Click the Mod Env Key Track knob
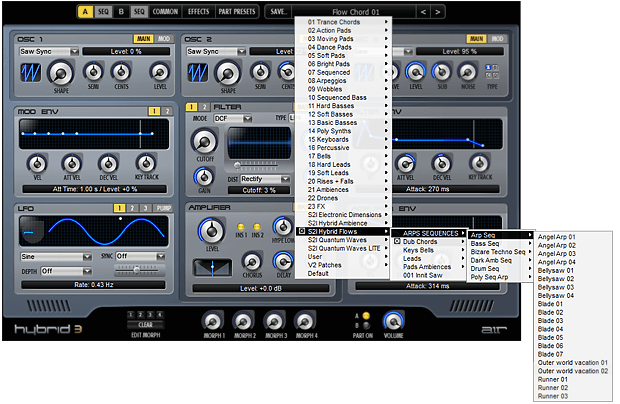The height and width of the screenshot is (404, 620). [146, 163]
